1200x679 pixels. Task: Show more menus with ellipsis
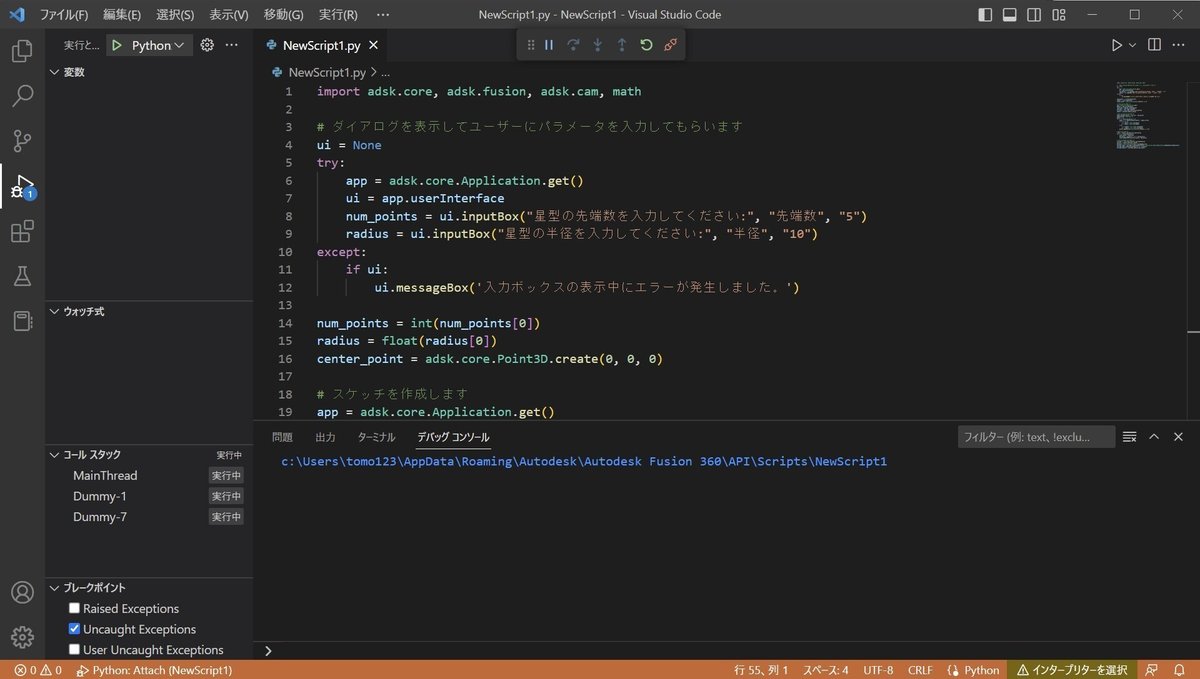point(383,15)
